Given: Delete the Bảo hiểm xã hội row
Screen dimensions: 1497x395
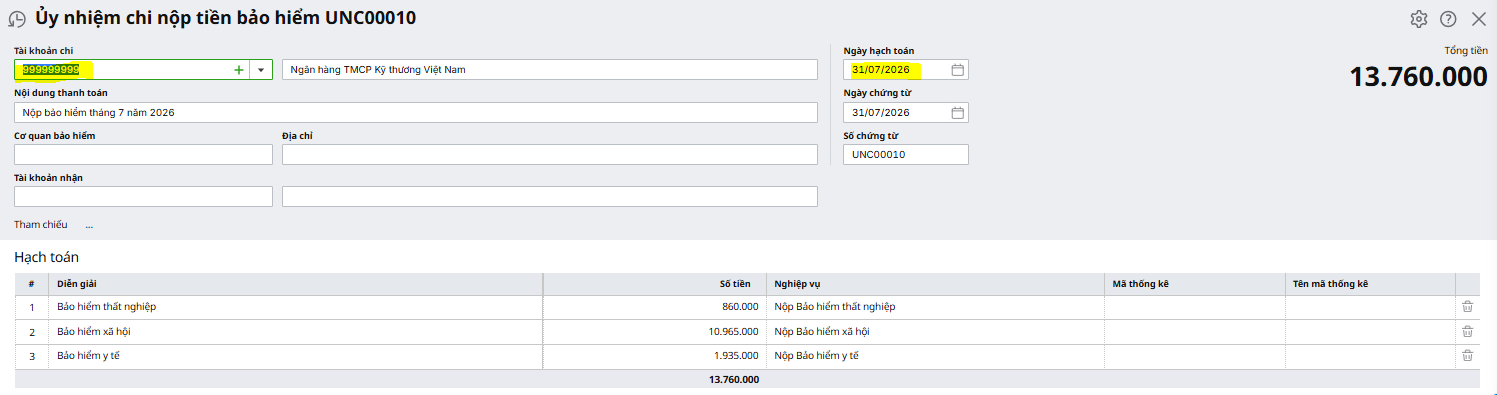Looking at the screenshot, I should [x=1467, y=332].
